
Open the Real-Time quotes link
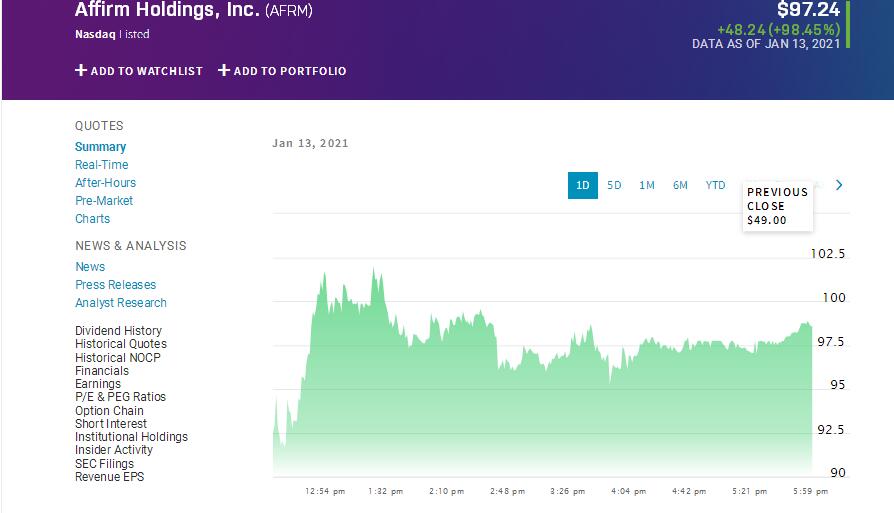(x=101, y=165)
